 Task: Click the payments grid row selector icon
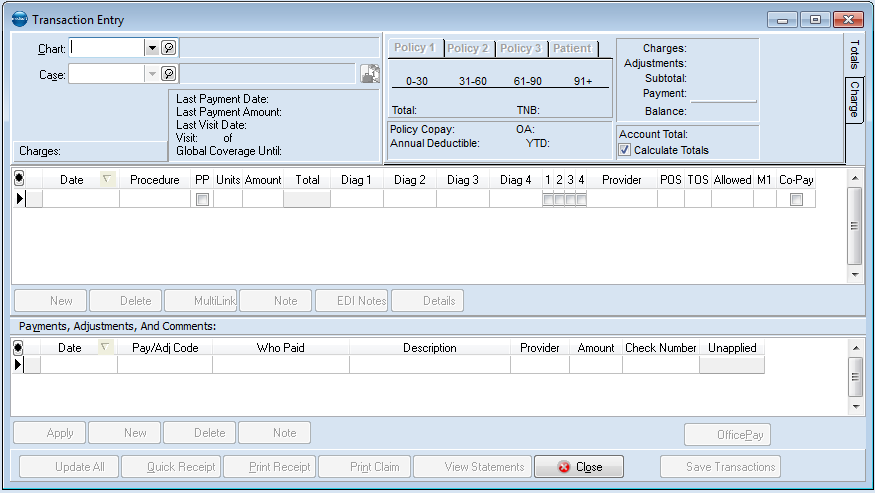(18, 347)
